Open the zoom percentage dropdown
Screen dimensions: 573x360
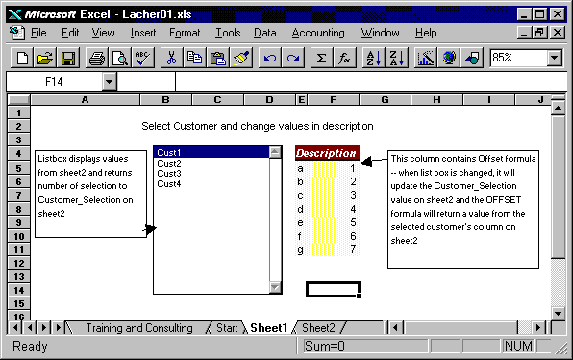[x=554, y=58]
